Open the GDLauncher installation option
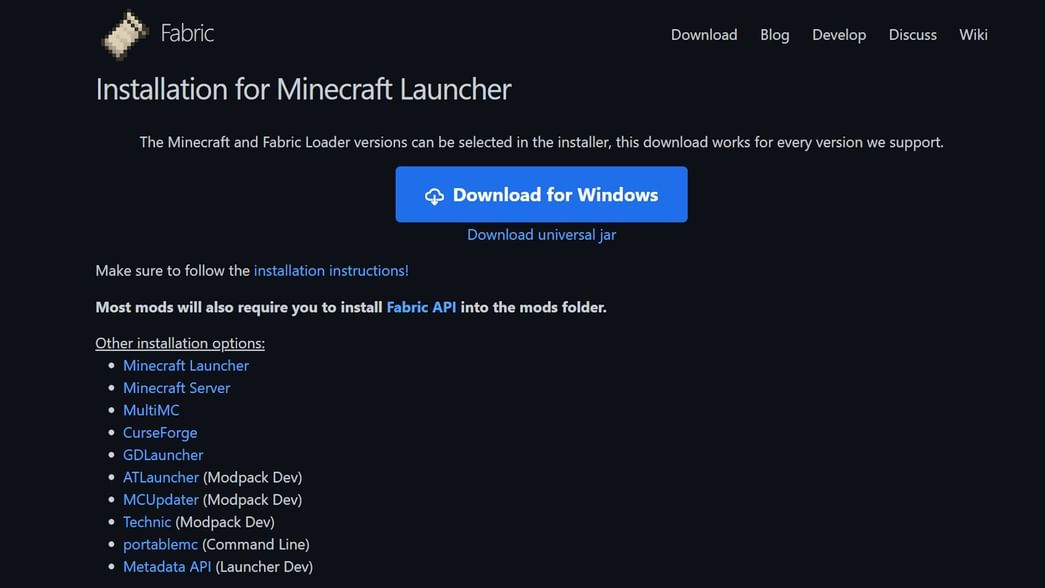This screenshot has width=1045, height=588. coord(163,454)
